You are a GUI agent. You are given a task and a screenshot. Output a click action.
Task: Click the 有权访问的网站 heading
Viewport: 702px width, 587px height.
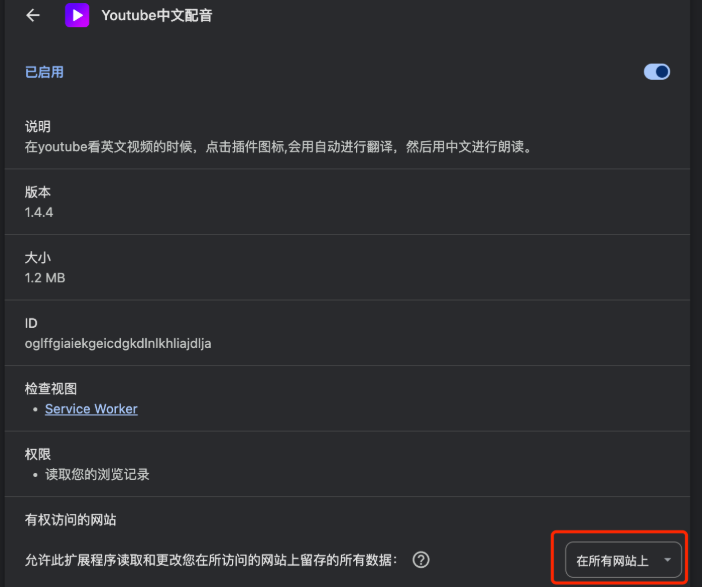pyautogui.click(x=70, y=519)
